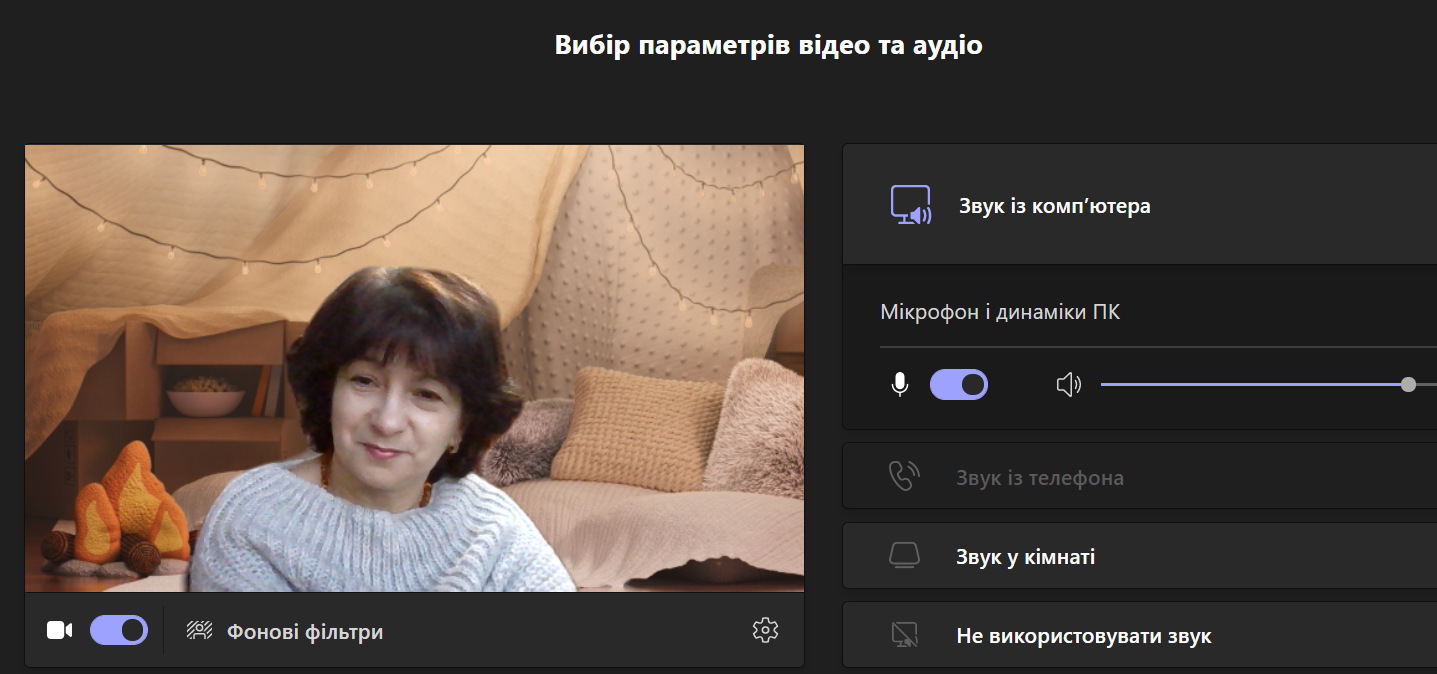This screenshot has width=1437, height=674.
Task: Click the Мікрофон і динаміки ПК label
Action: [x=1000, y=312]
